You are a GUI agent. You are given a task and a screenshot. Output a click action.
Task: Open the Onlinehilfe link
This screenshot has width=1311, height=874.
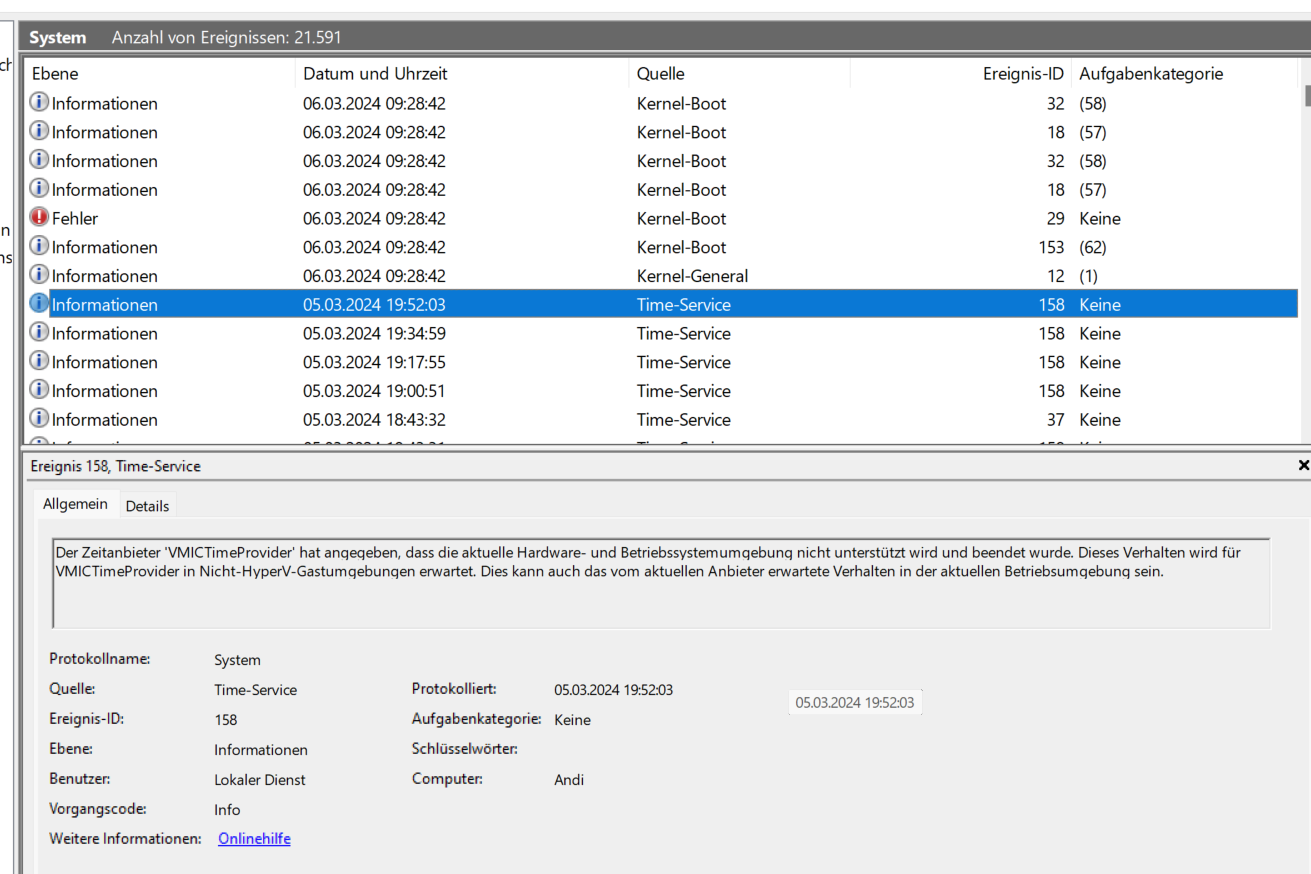(x=254, y=839)
